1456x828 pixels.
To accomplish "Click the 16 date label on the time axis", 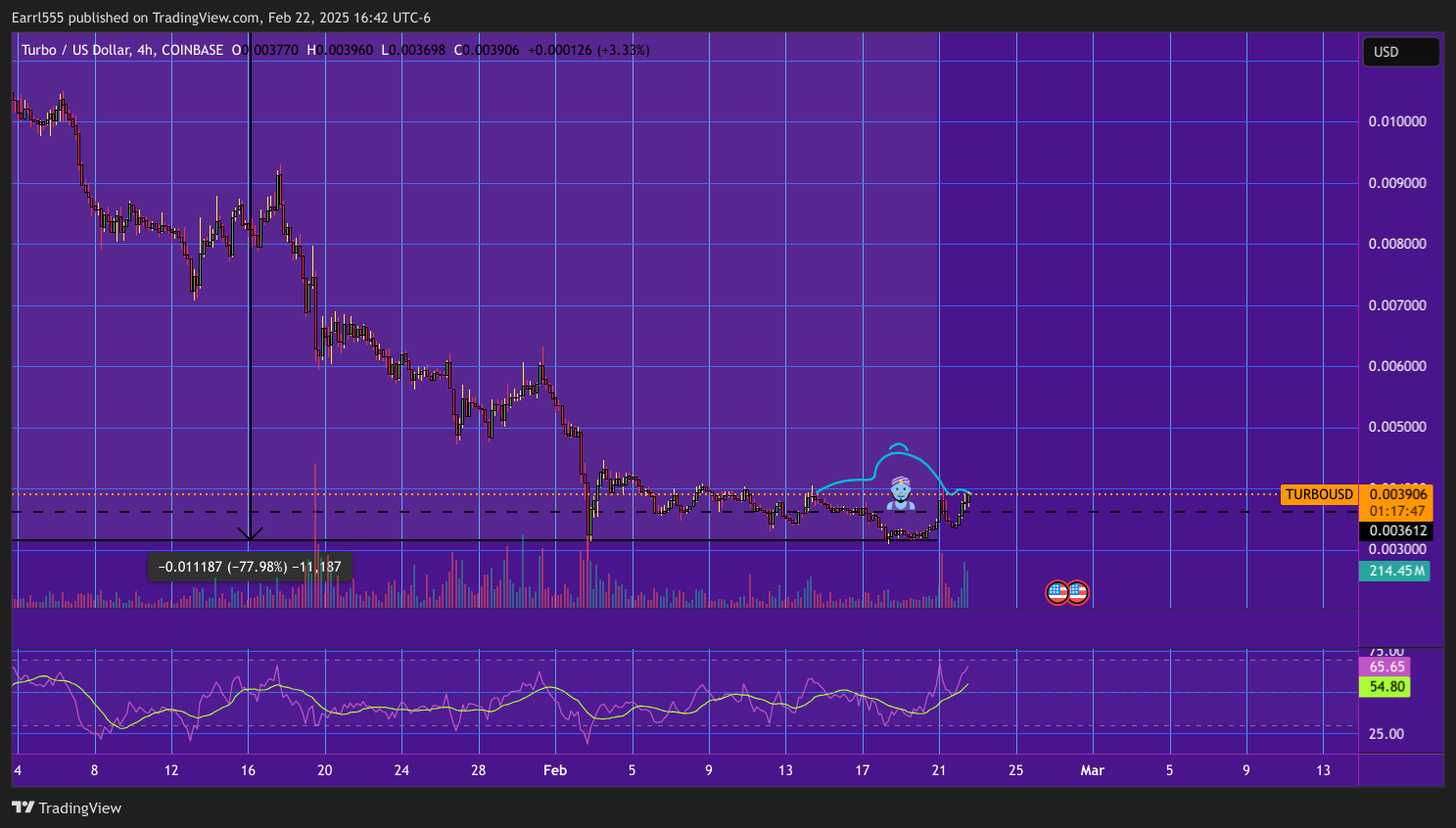I will [248, 770].
